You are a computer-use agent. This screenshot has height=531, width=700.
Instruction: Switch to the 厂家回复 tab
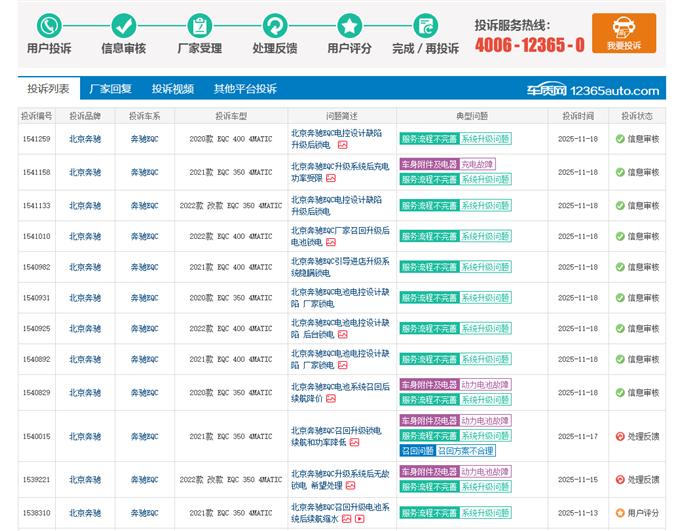click(x=110, y=89)
